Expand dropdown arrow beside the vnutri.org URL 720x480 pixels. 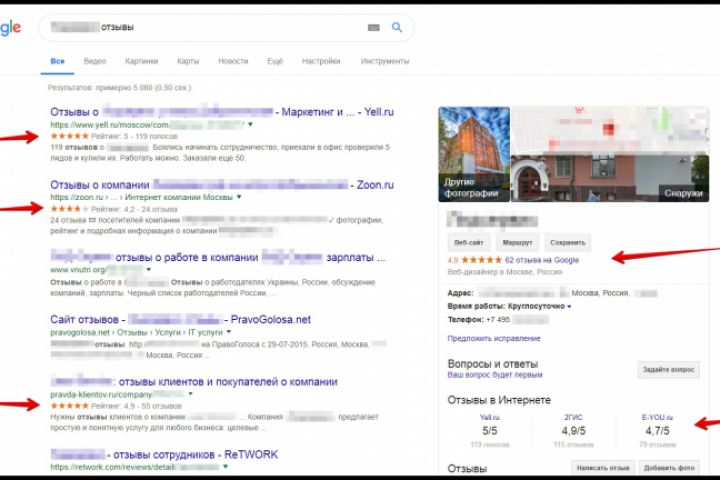[x=148, y=269]
